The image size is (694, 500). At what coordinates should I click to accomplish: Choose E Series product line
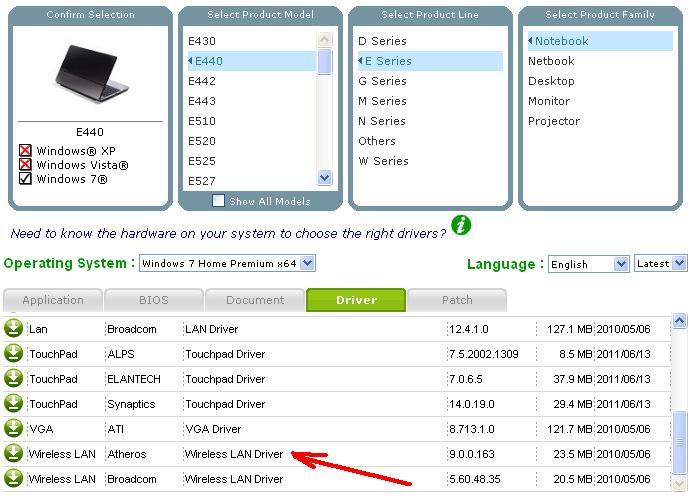click(x=430, y=61)
